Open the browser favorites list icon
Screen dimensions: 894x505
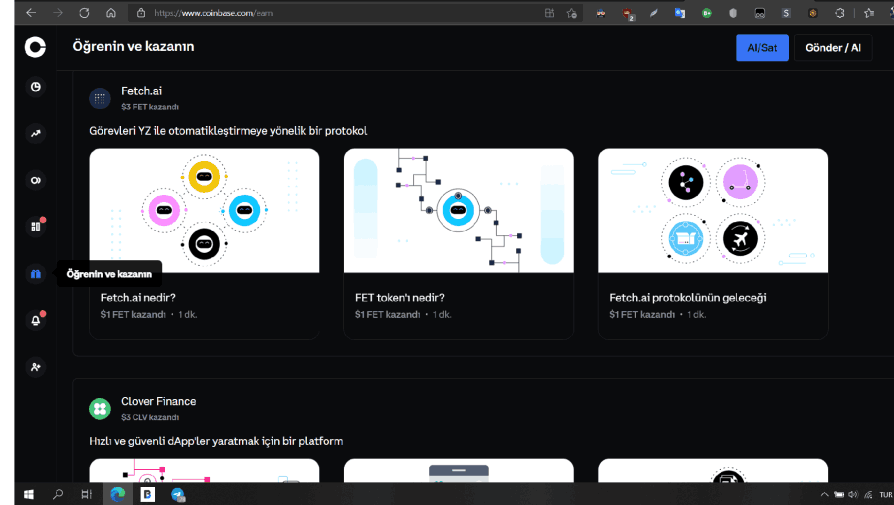868,13
